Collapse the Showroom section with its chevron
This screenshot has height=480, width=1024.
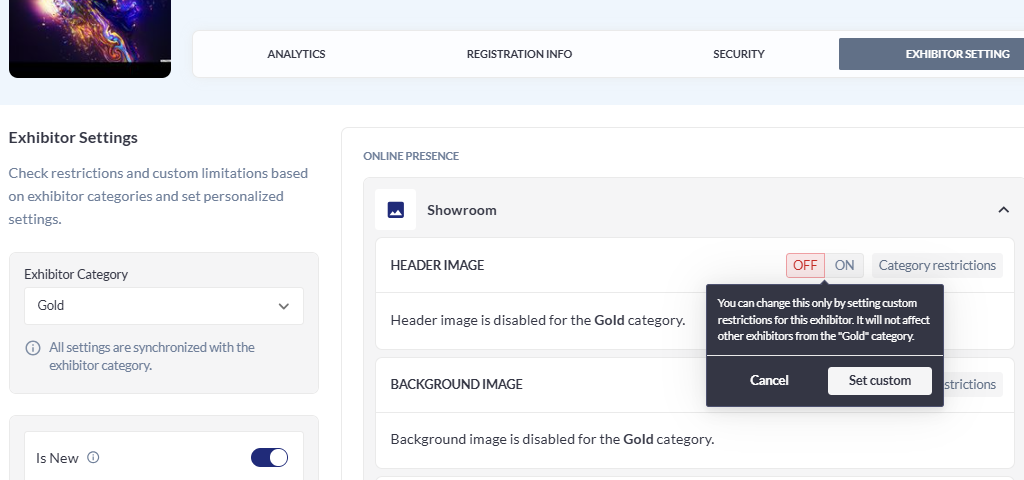(1003, 210)
